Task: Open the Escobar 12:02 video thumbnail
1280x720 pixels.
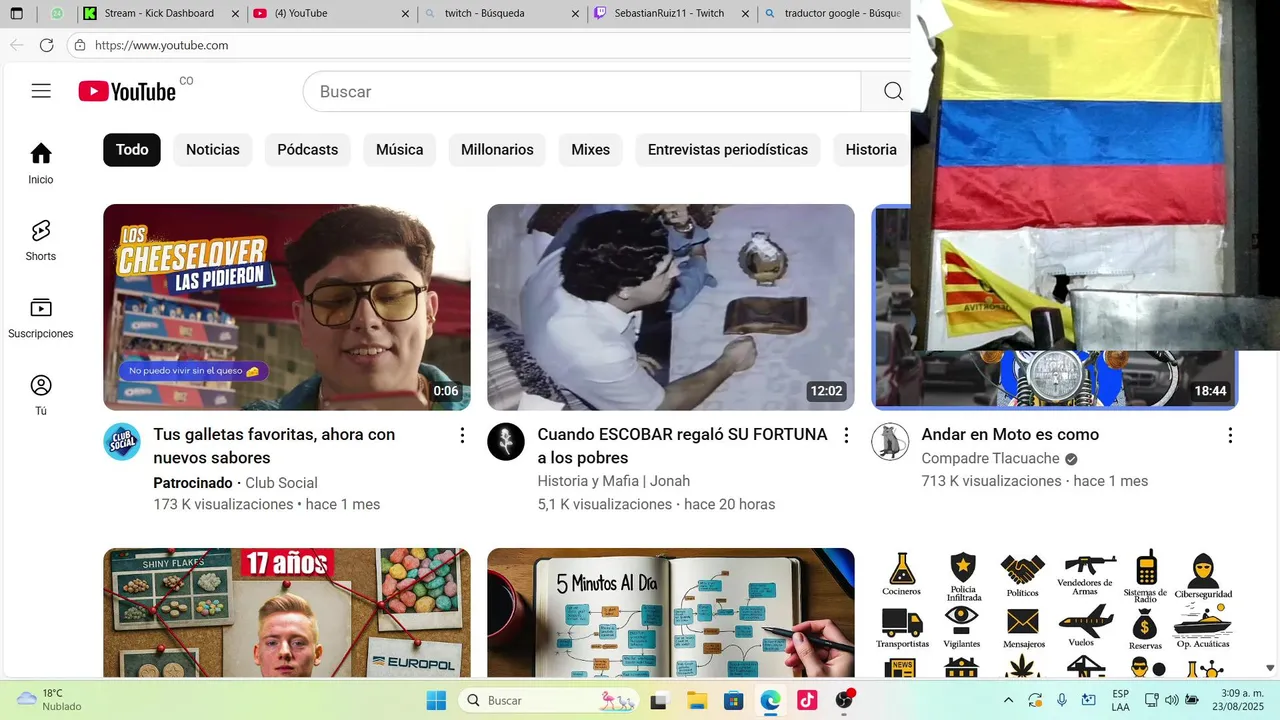Action: pyautogui.click(x=671, y=307)
